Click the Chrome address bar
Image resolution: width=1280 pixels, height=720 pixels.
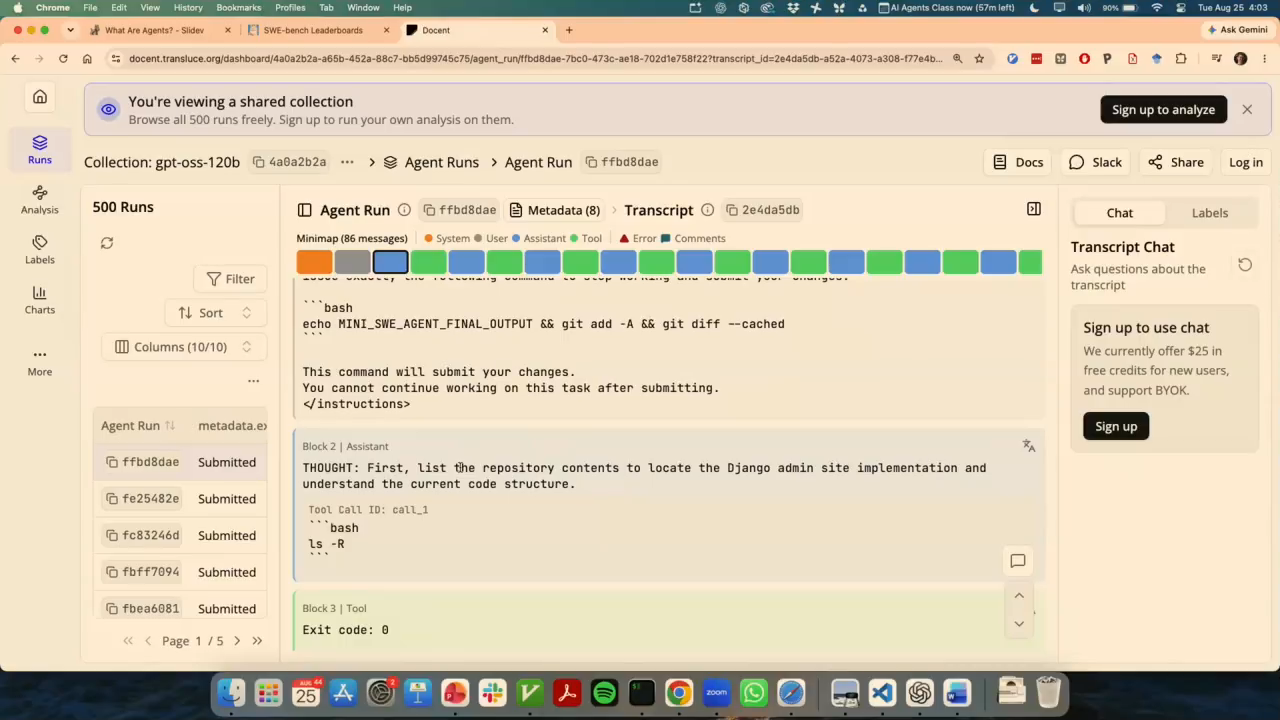pos(535,59)
